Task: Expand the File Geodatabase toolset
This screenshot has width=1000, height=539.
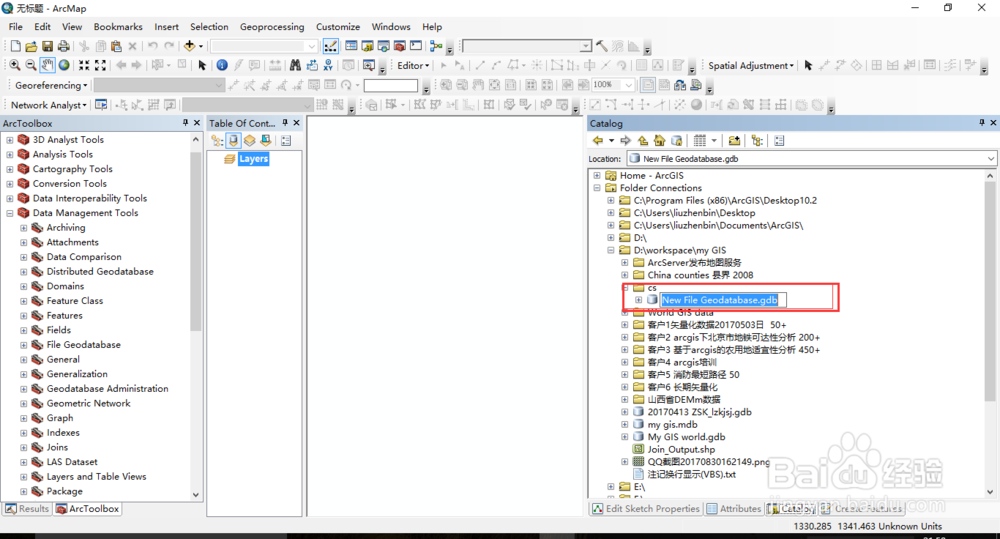Action: [24, 344]
